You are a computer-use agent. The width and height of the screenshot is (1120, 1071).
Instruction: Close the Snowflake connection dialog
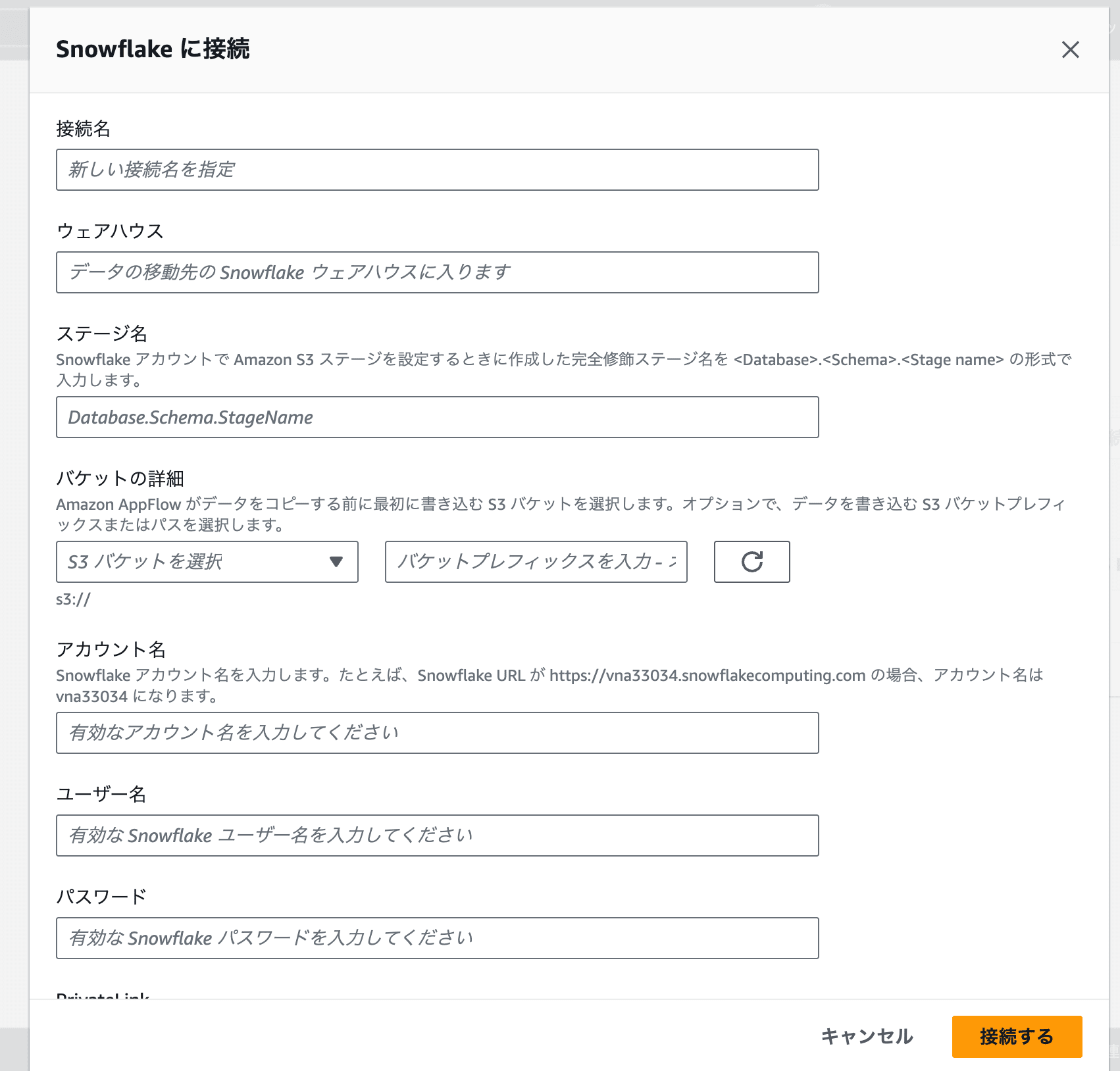1070,49
